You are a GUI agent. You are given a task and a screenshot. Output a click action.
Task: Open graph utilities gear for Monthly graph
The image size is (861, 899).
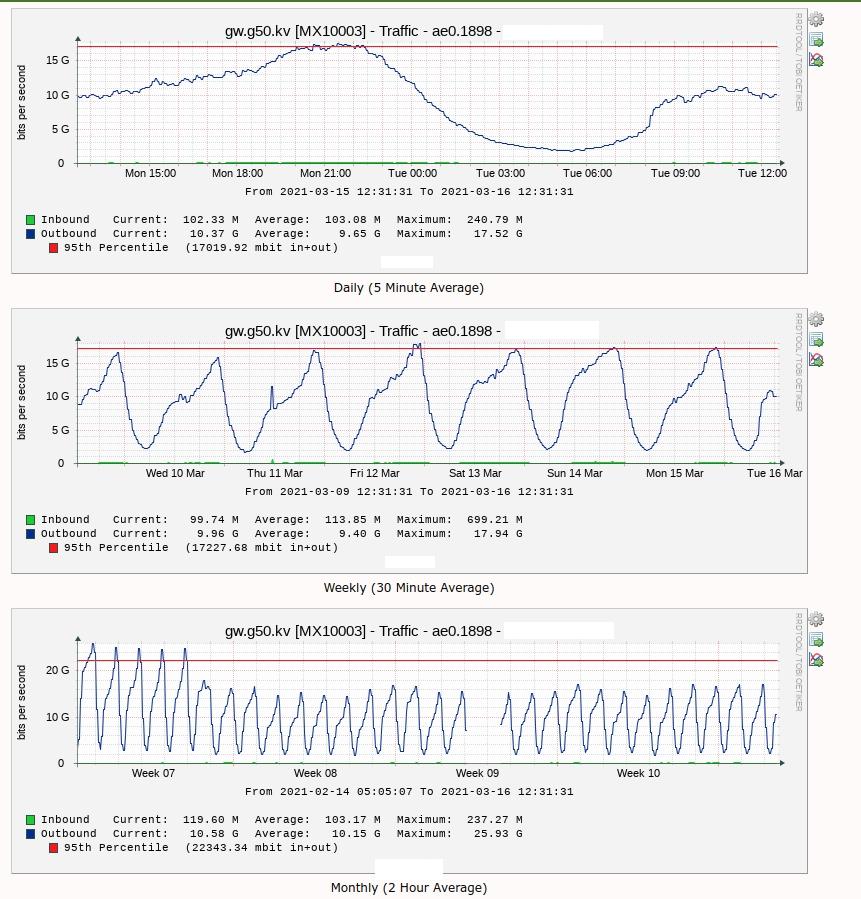(816, 619)
